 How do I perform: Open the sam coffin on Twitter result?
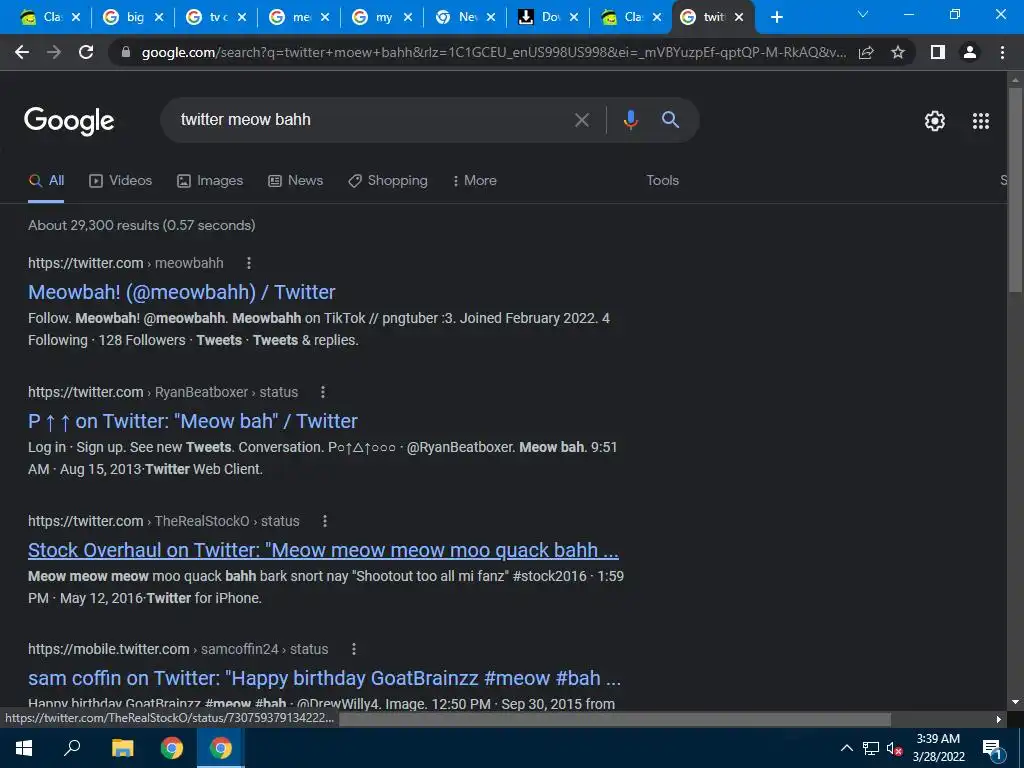tap(324, 679)
